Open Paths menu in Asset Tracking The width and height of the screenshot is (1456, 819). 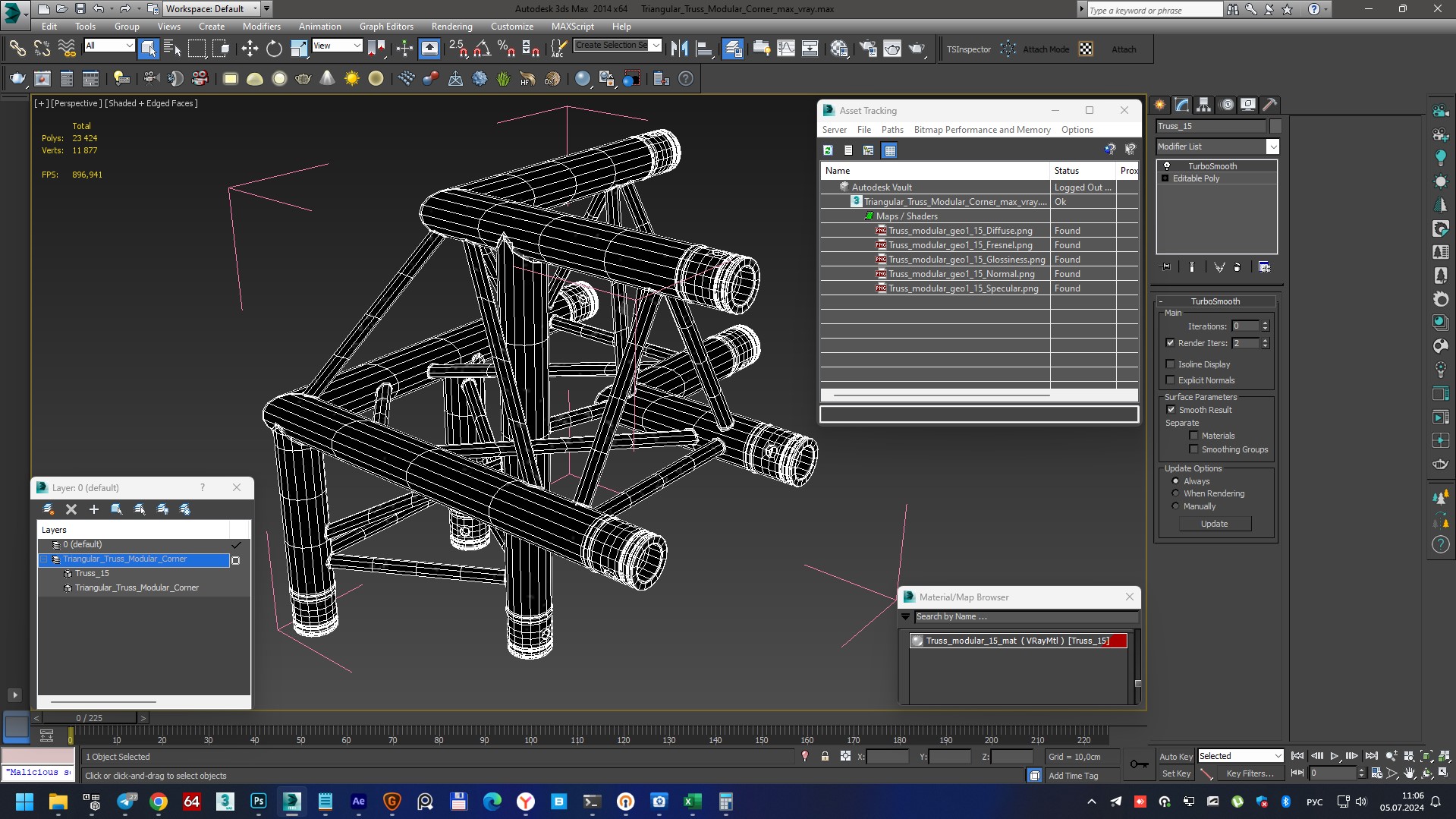click(892, 130)
